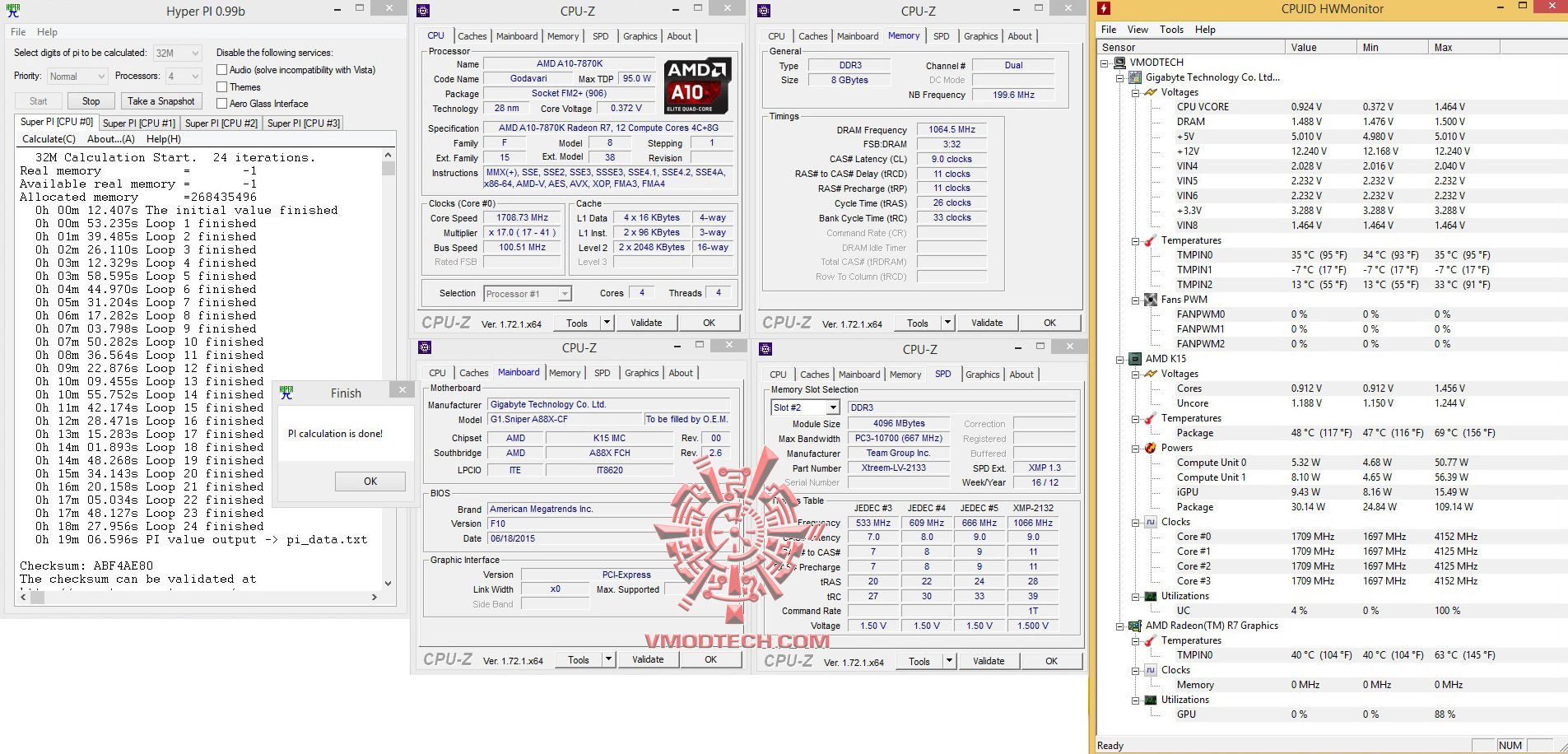Toggle Aero Glass Interface checkbox

[x=221, y=103]
